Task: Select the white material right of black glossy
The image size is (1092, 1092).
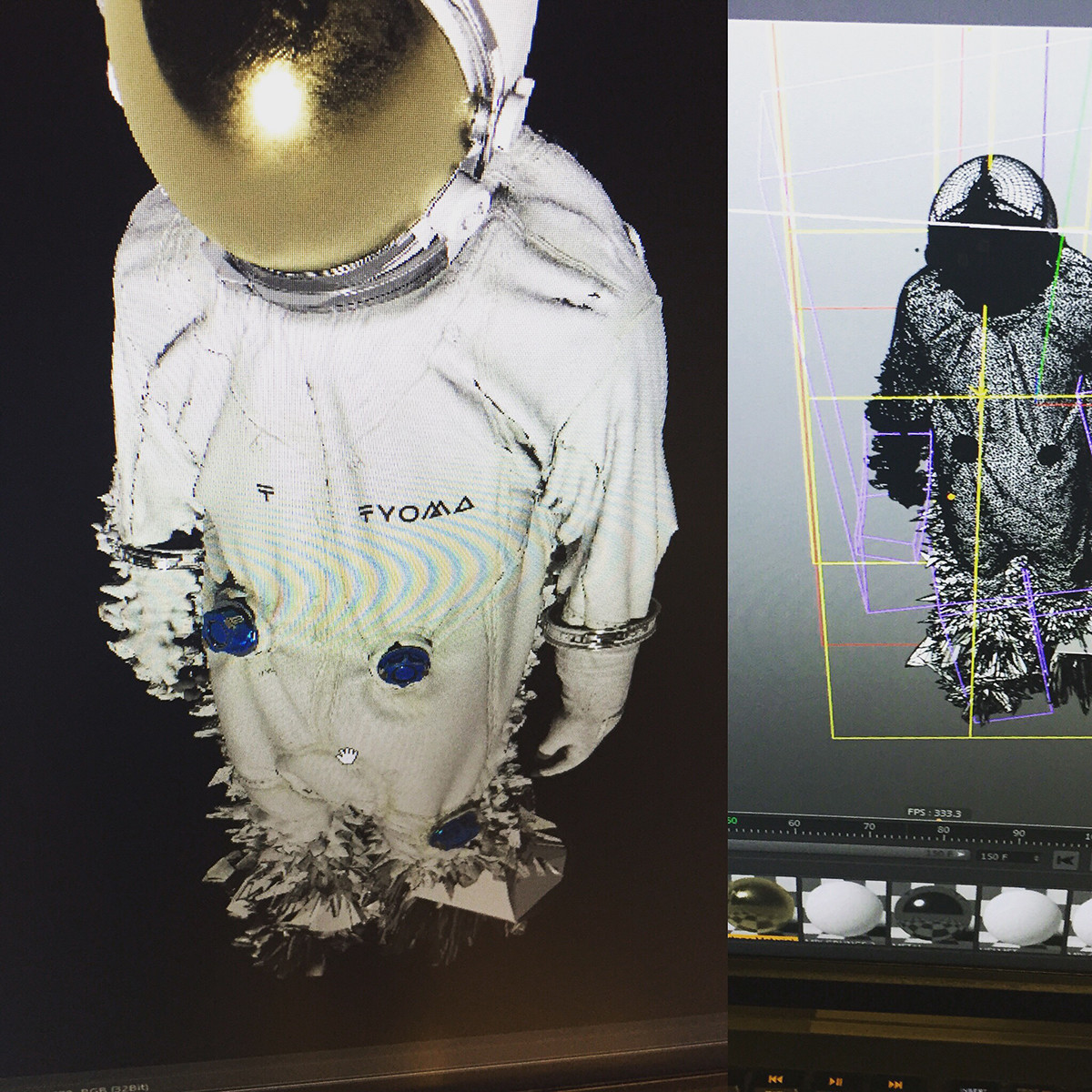Action: point(1022,908)
